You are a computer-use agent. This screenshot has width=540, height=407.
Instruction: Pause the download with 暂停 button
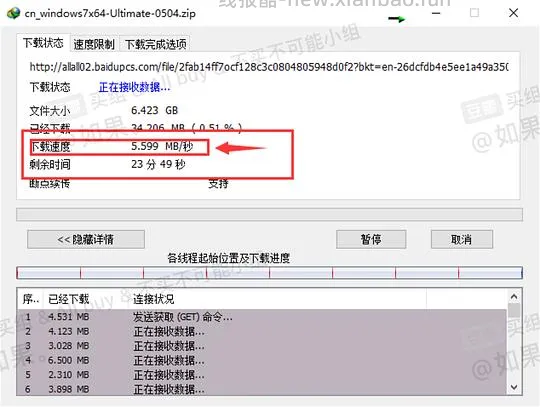click(x=371, y=239)
